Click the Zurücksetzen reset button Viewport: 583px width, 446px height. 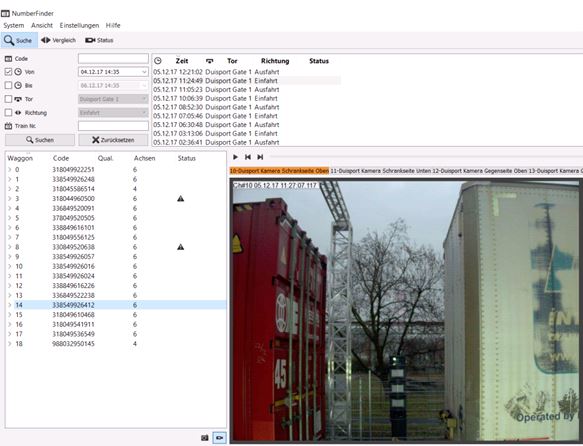[113, 140]
